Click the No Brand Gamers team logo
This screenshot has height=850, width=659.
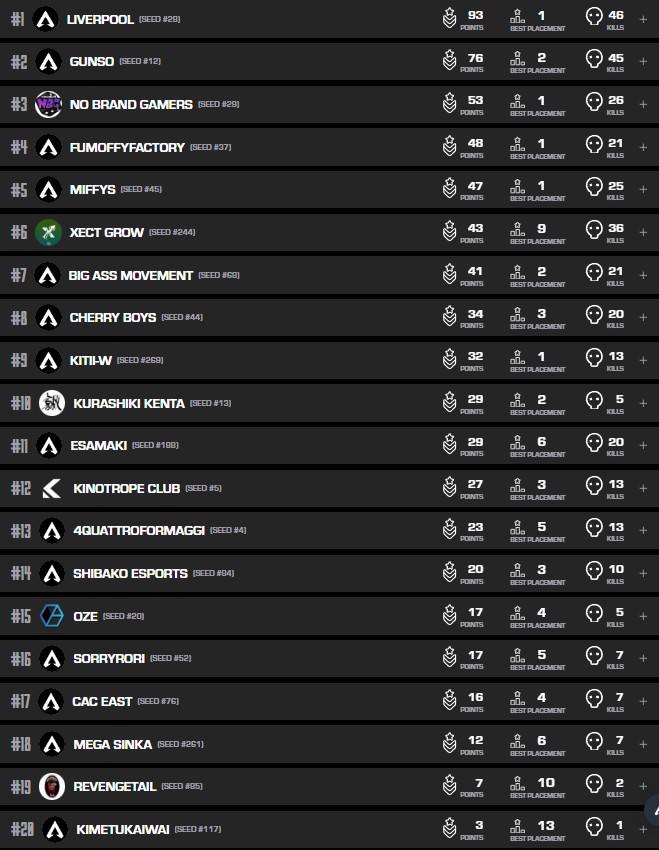coord(48,104)
